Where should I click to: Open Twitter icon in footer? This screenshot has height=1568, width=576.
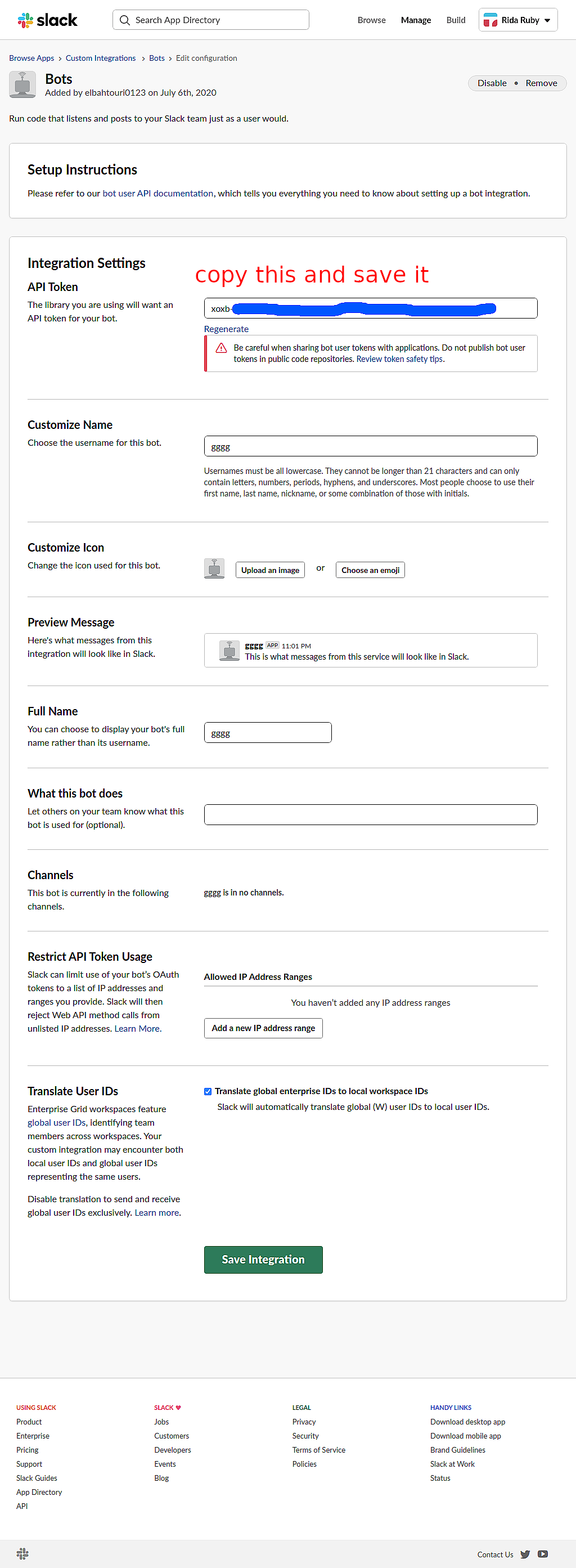point(525,1554)
